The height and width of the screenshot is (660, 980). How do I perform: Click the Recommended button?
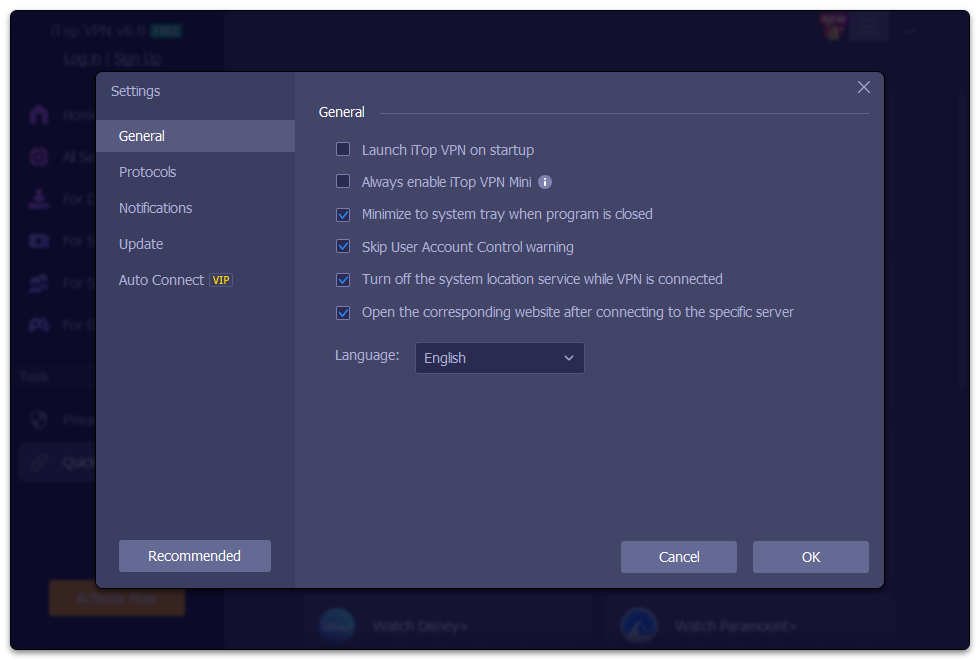click(x=194, y=555)
